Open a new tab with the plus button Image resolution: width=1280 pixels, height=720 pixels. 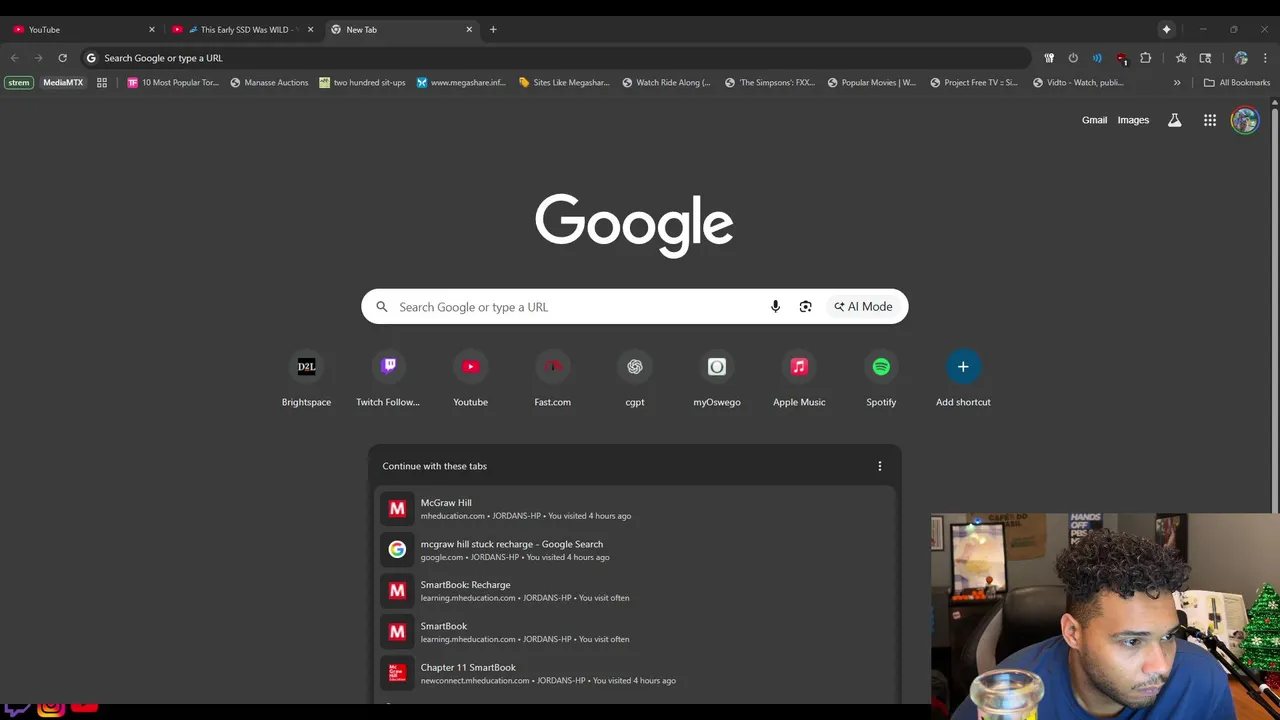(493, 30)
